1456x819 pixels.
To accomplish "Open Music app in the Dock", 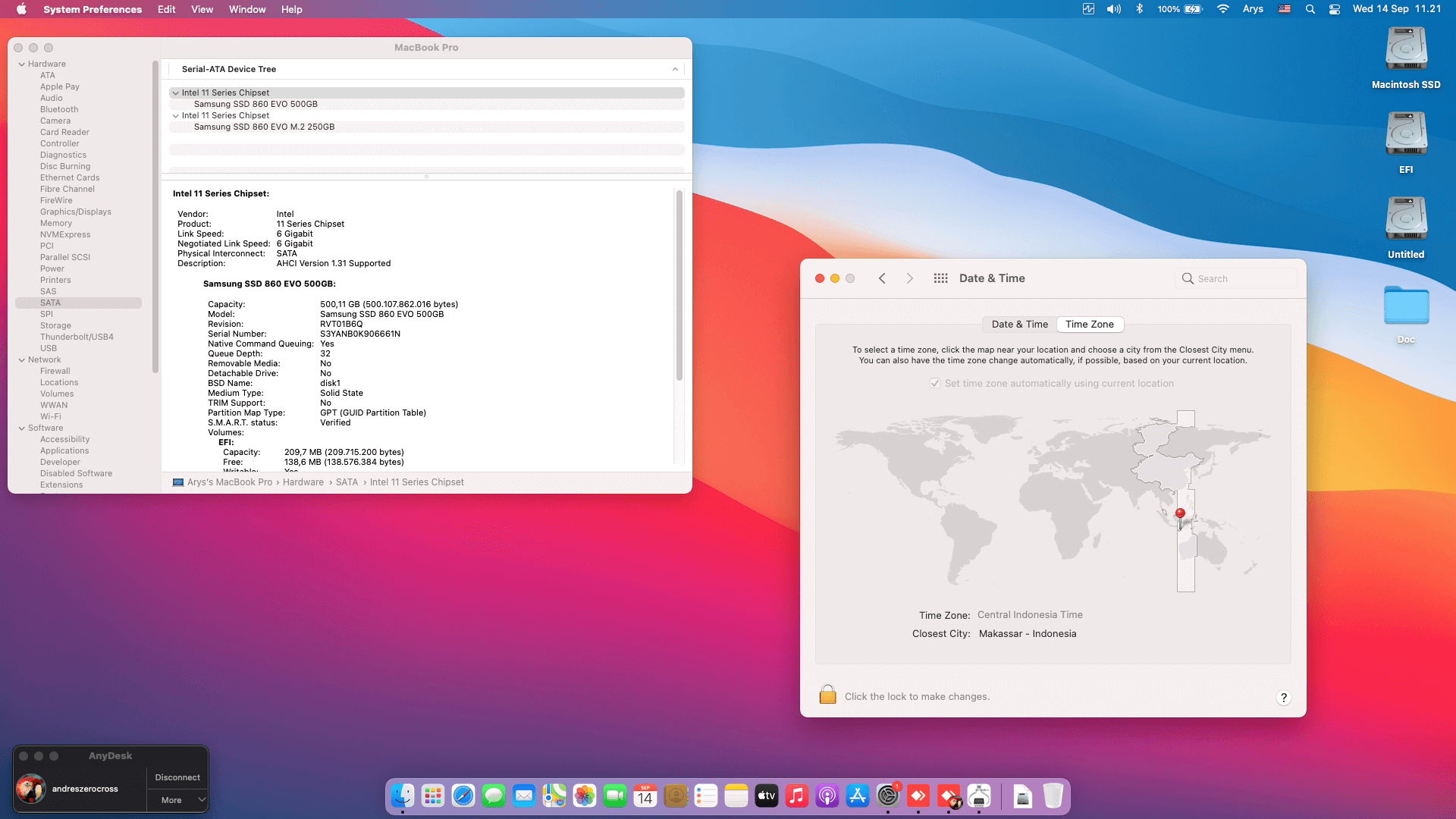I will pyautogui.click(x=797, y=795).
